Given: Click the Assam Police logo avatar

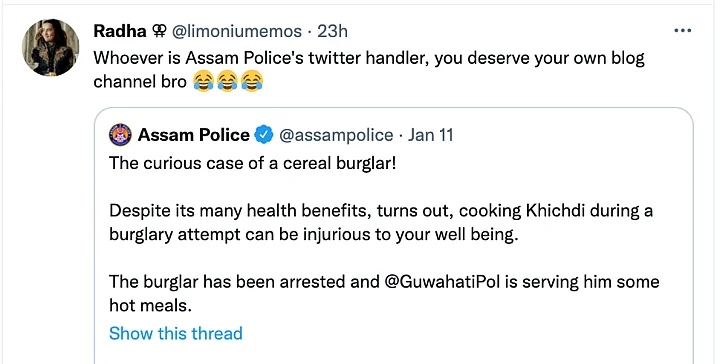Looking at the screenshot, I should 121,135.
